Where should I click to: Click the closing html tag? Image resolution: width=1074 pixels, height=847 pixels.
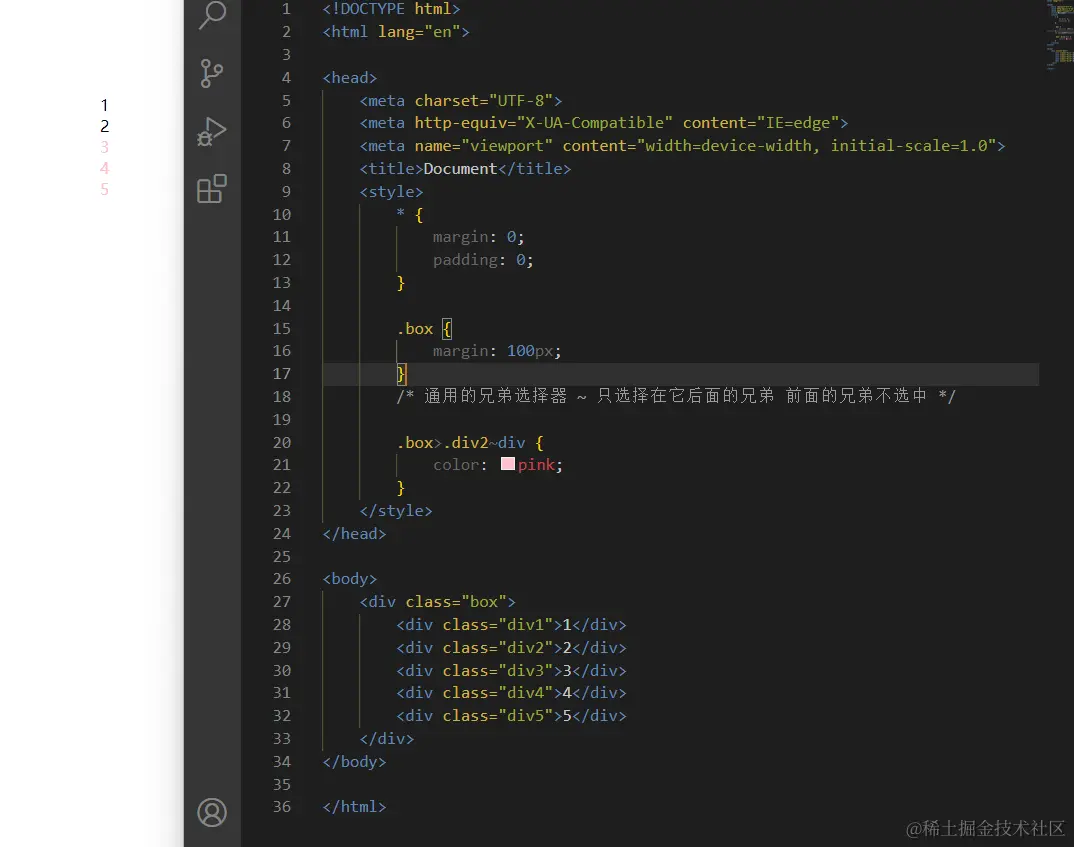click(x=354, y=807)
